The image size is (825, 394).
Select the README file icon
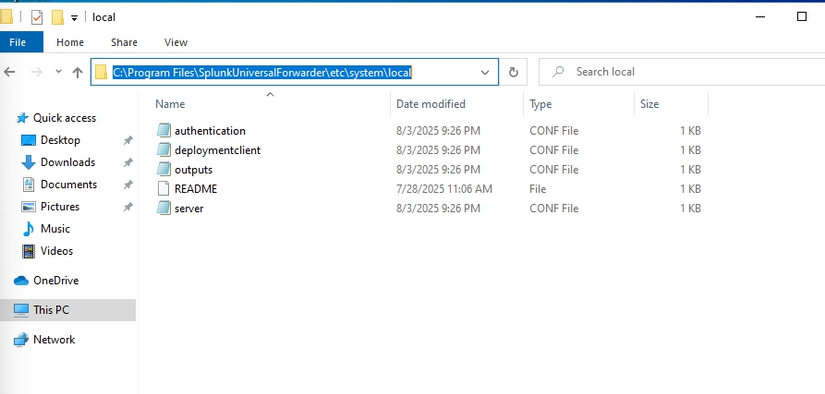point(164,189)
